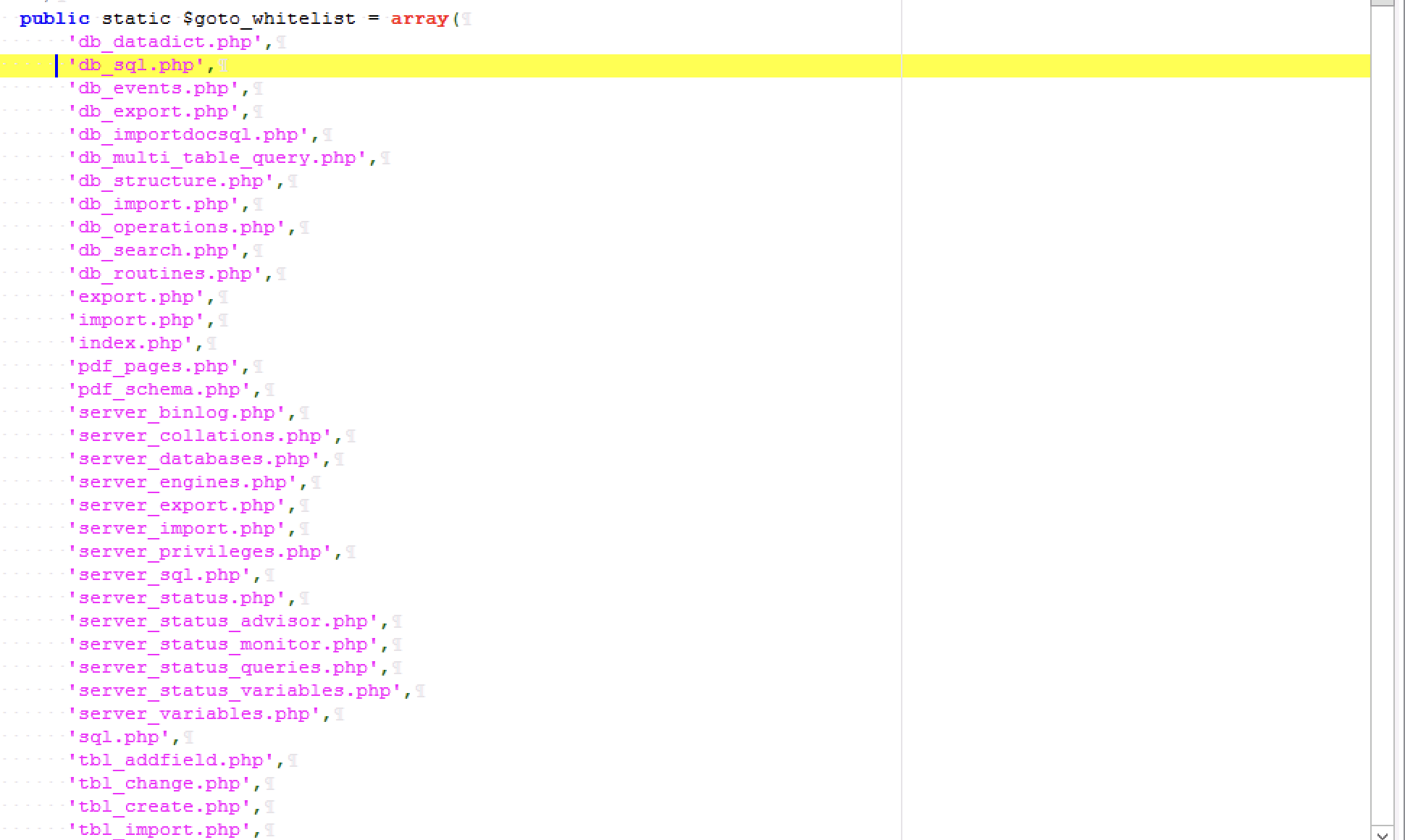Click 'db_operations.php' string
Screen dimensions: 1405x840
click(177, 227)
